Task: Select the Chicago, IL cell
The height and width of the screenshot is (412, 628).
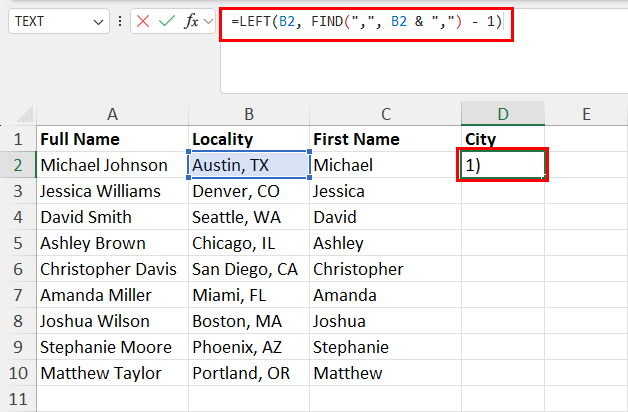Action: 249,243
